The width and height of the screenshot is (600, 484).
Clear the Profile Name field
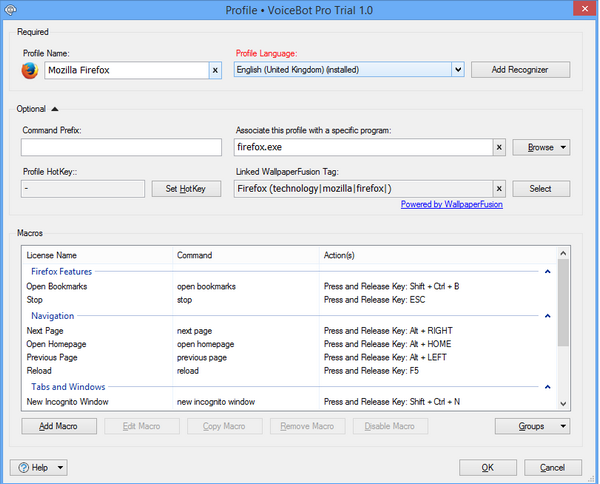215,70
